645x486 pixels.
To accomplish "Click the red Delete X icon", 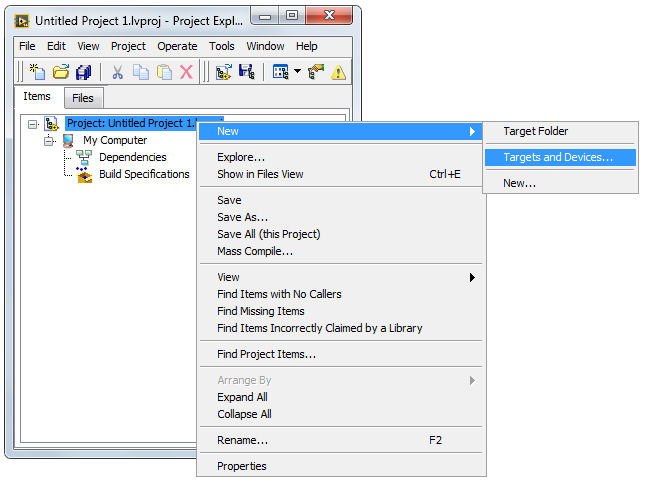I will (x=186, y=72).
